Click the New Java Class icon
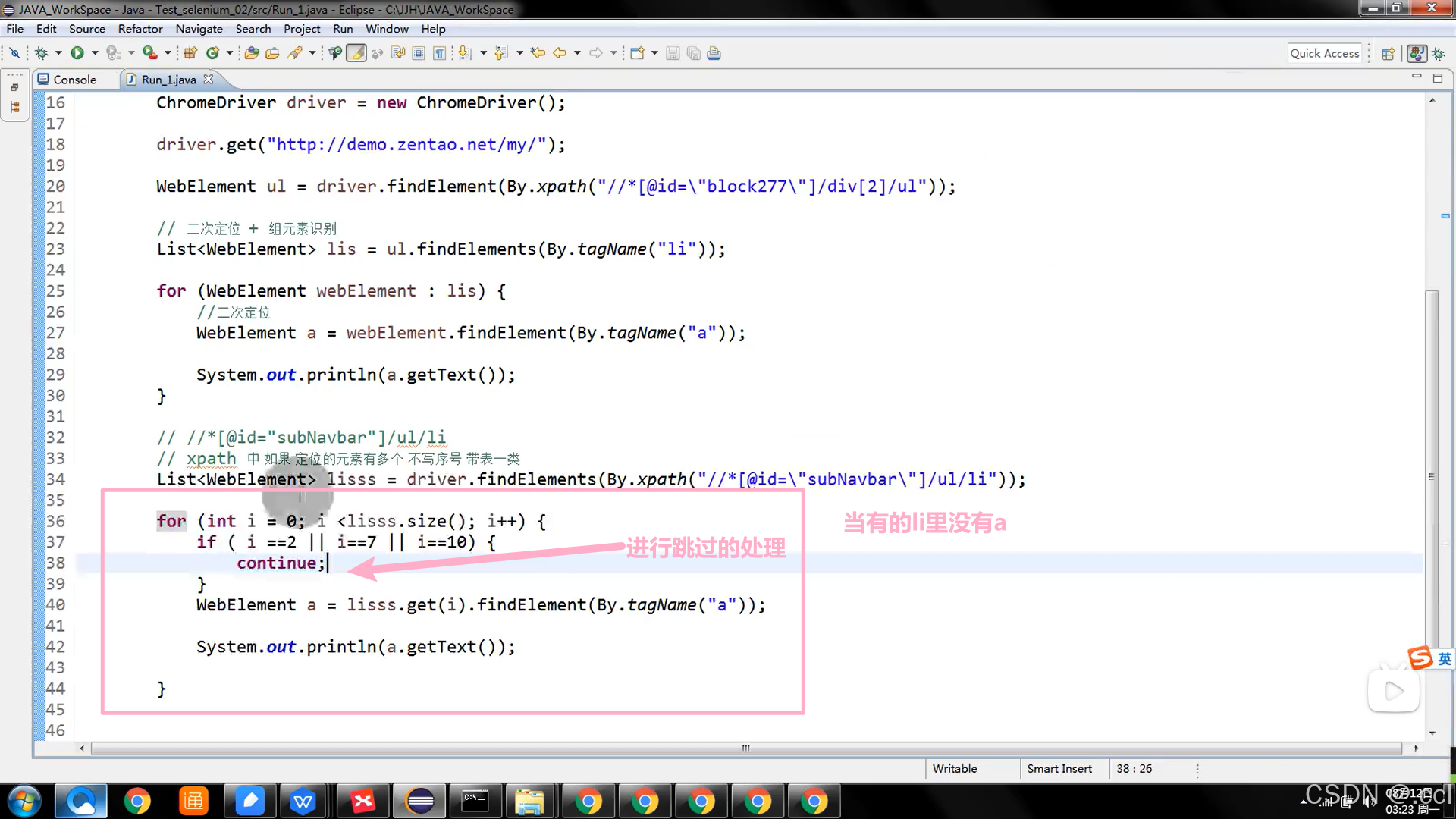Screen dimensions: 1456x819 [x=213, y=52]
